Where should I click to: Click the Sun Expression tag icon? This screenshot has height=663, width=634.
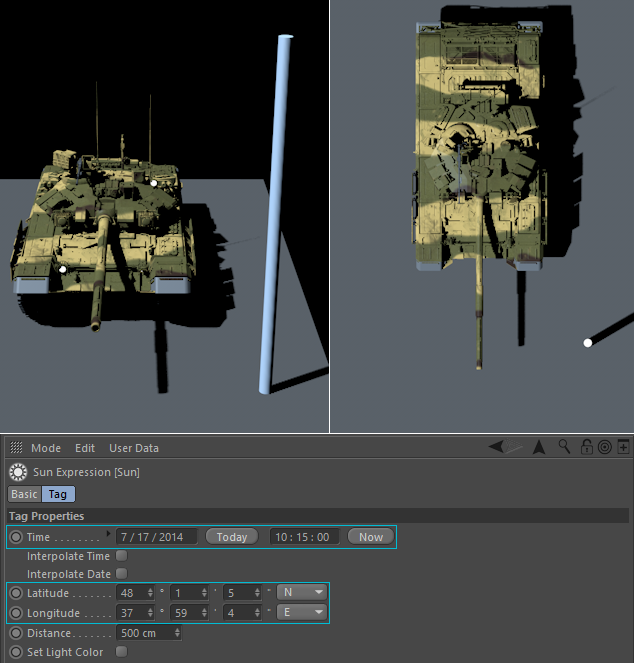(x=16, y=471)
